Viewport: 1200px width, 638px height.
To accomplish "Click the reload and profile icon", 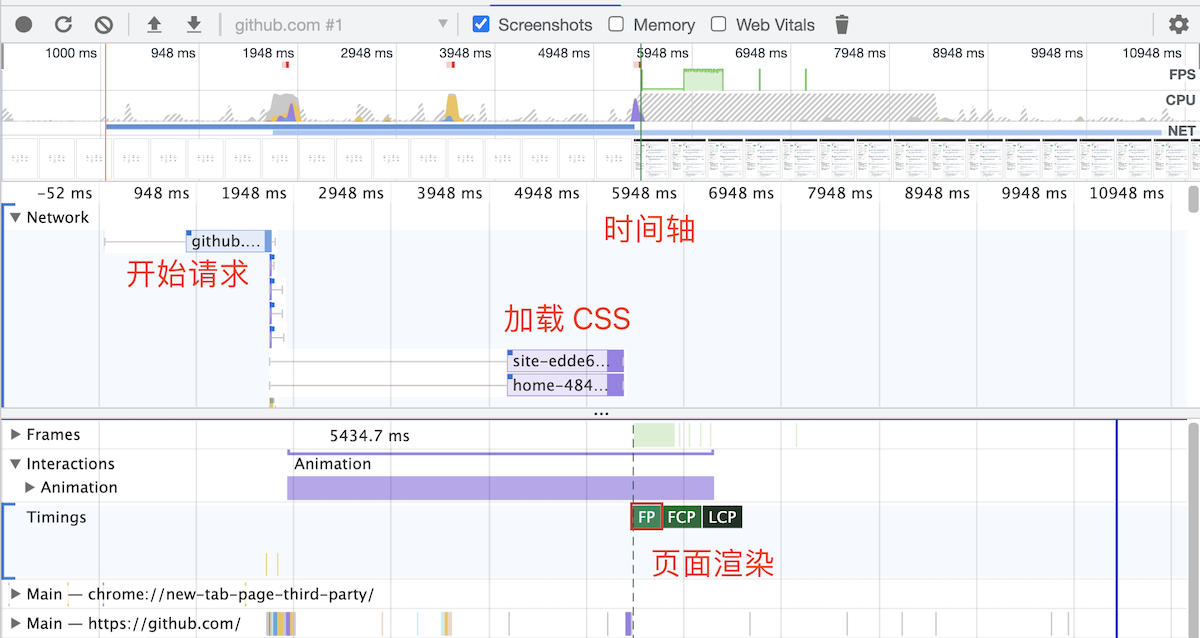I will (63, 25).
